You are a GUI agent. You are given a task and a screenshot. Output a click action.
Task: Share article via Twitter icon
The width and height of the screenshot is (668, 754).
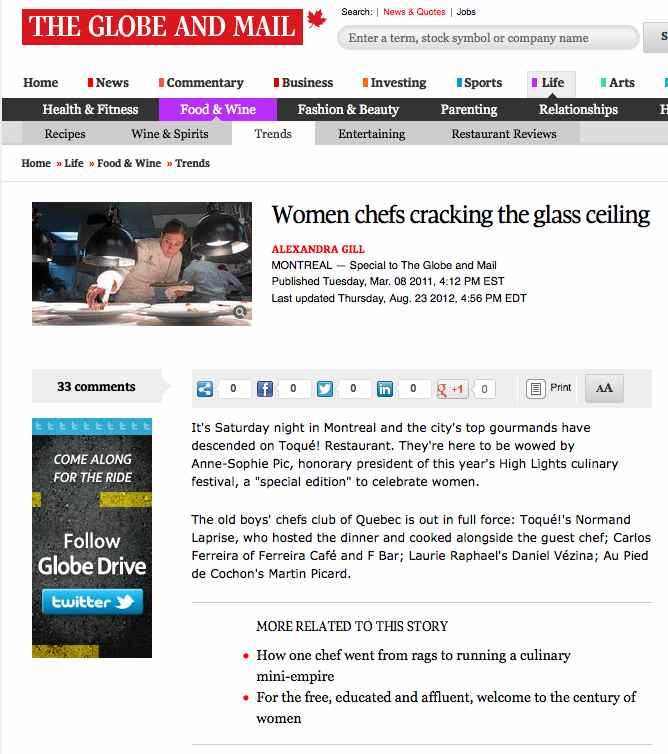click(325, 389)
